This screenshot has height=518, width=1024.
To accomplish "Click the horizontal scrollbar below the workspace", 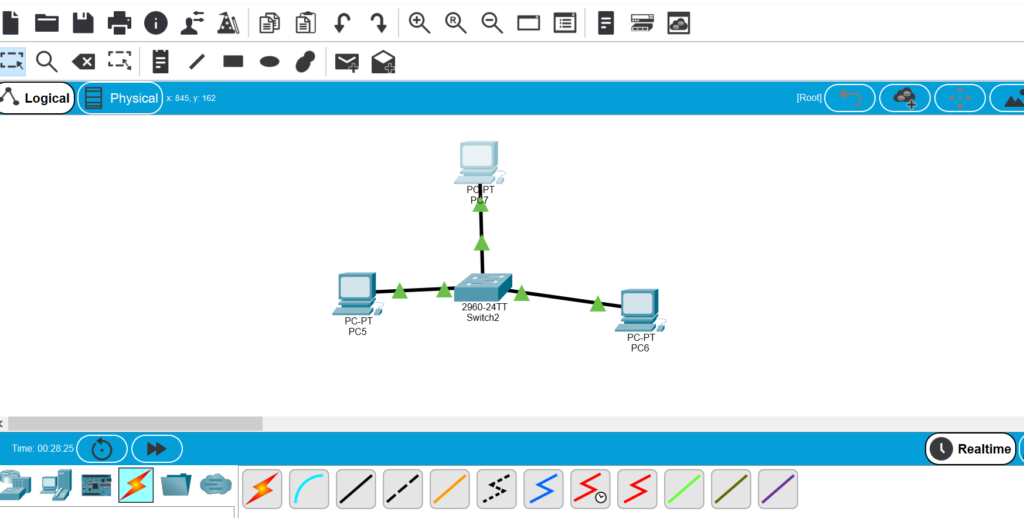I will click(135, 423).
